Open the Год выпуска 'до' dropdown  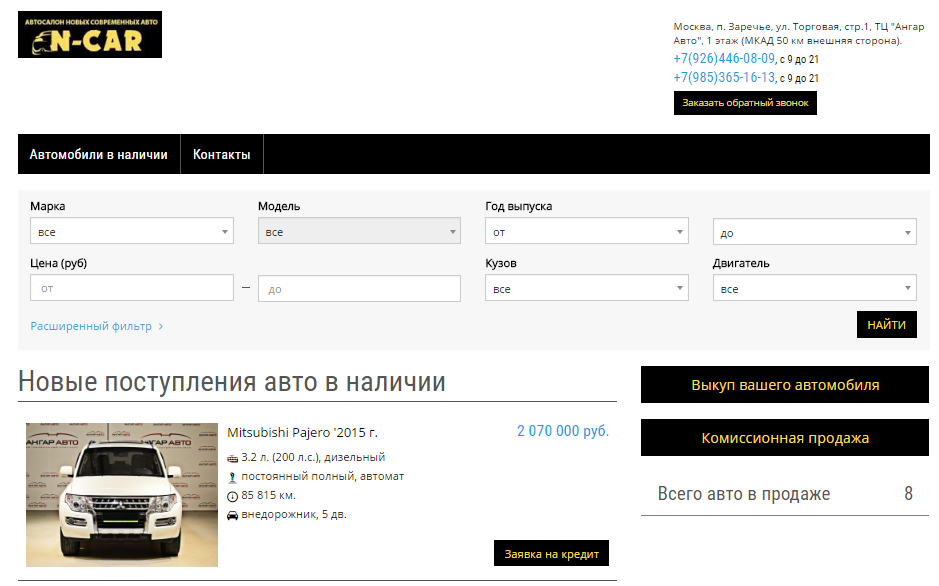814,232
